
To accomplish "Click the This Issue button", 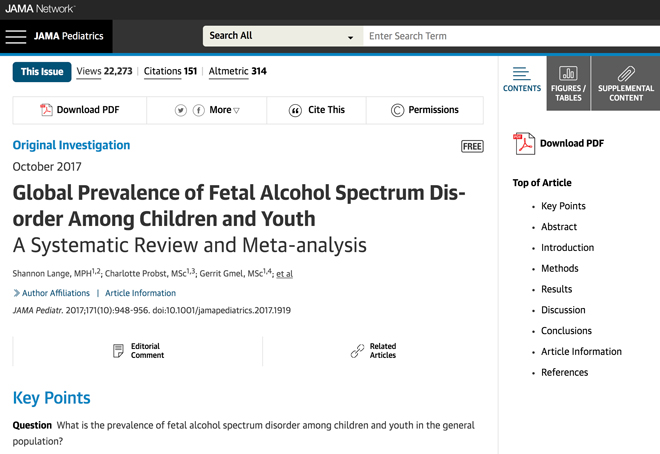I will [42, 72].
